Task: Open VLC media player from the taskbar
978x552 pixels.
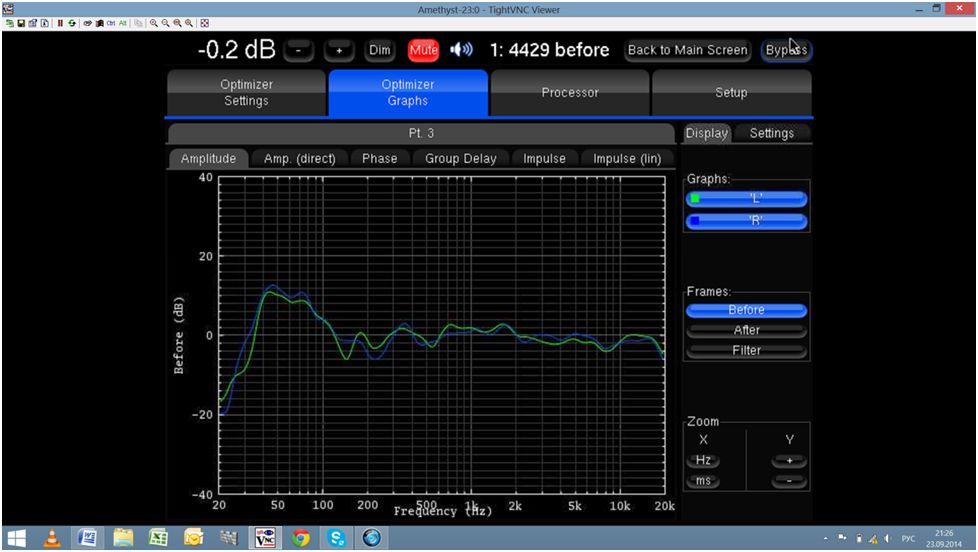Action: coord(53,538)
